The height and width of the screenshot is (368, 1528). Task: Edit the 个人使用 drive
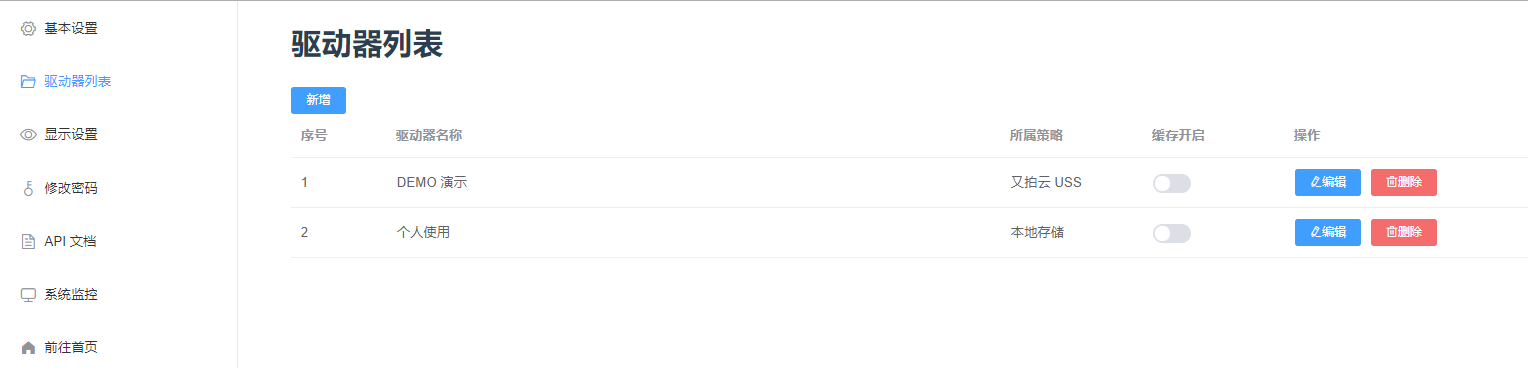coord(1328,232)
